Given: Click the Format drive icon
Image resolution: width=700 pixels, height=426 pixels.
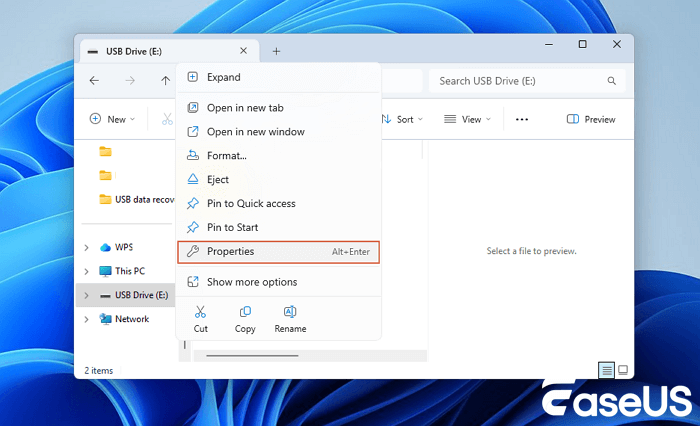Looking at the screenshot, I should tap(192, 155).
